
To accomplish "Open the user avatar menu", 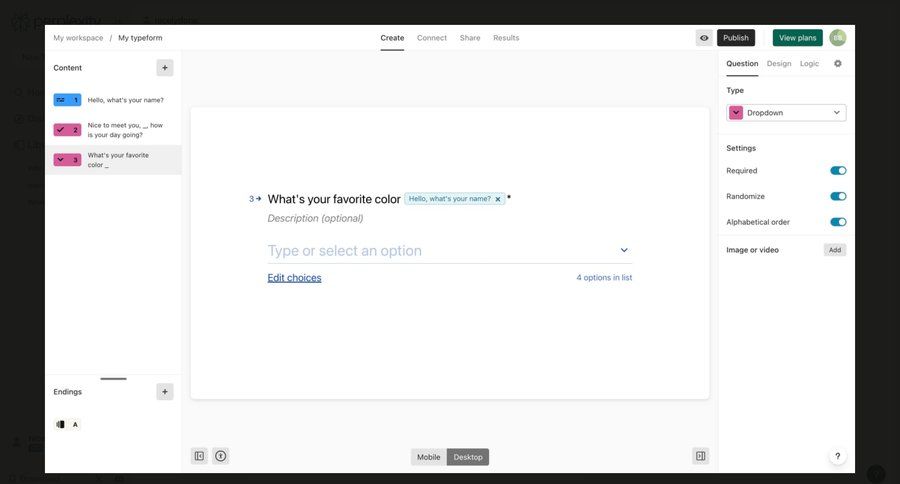I will (x=837, y=38).
